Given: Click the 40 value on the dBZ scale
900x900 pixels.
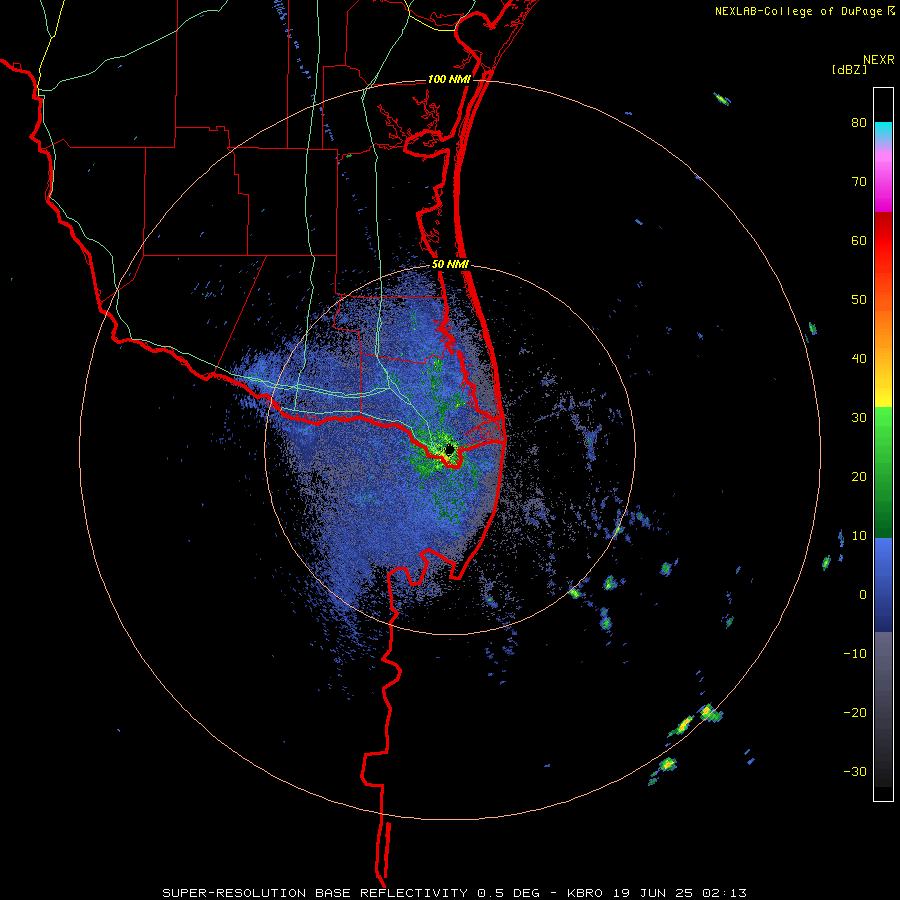Looking at the screenshot, I should click(859, 359).
